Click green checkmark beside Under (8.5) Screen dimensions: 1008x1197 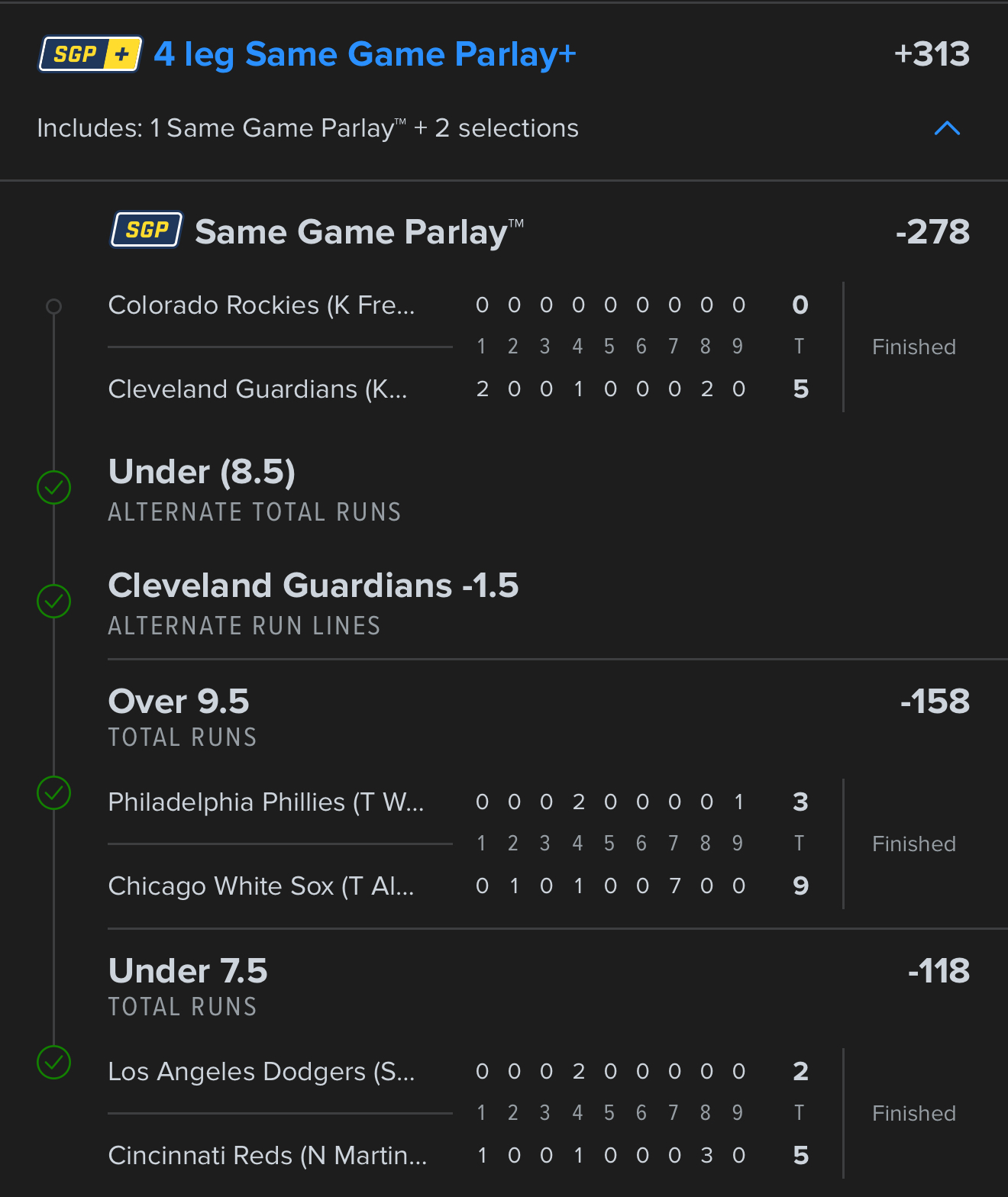click(54, 487)
